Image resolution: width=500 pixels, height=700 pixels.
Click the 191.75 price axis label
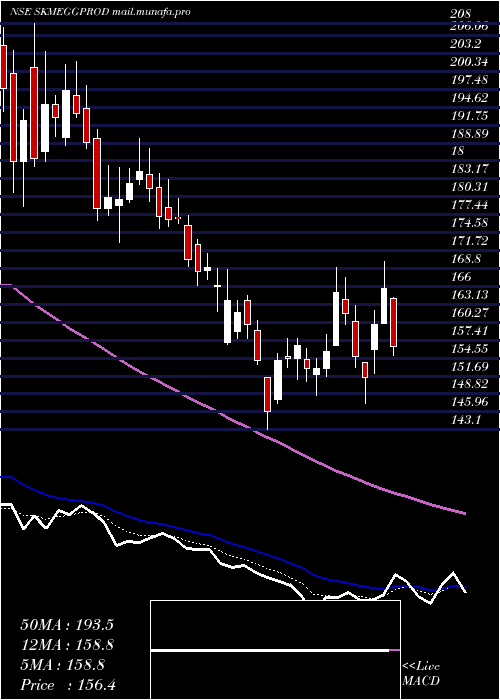470,115
